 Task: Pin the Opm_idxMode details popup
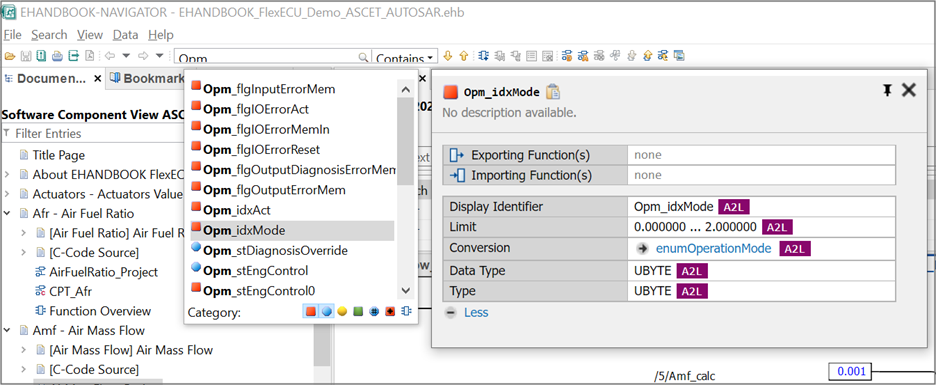887,90
